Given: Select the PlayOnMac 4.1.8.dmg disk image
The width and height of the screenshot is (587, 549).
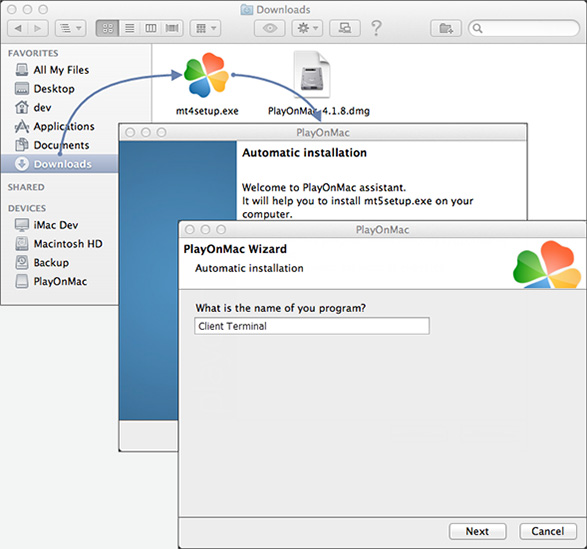Looking at the screenshot, I should 311,75.
